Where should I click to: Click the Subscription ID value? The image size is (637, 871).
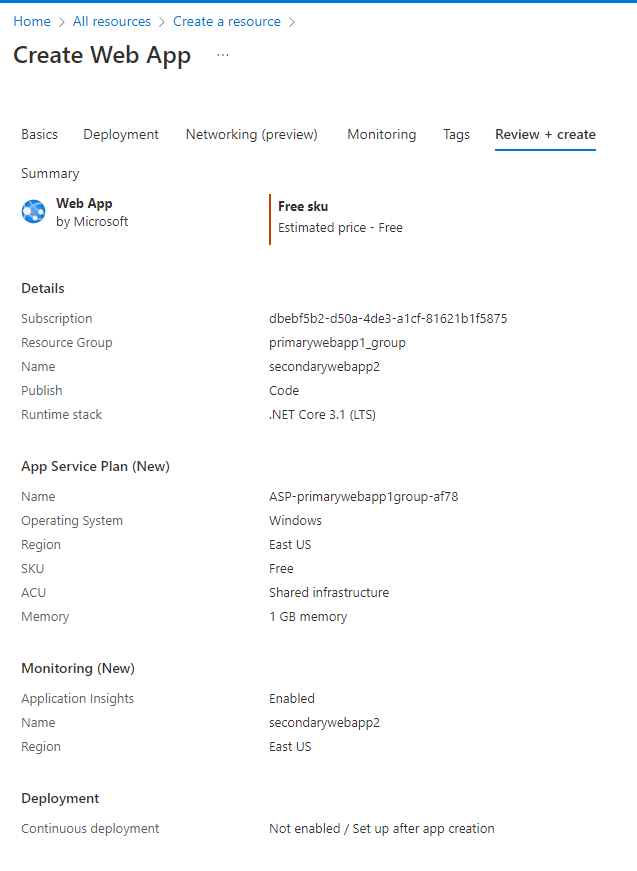(x=387, y=318)
